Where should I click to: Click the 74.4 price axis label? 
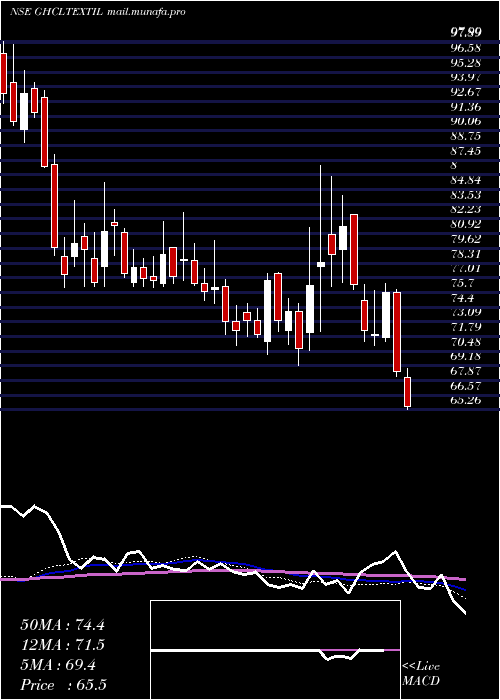pyautogui.click(x=462, y=298)
